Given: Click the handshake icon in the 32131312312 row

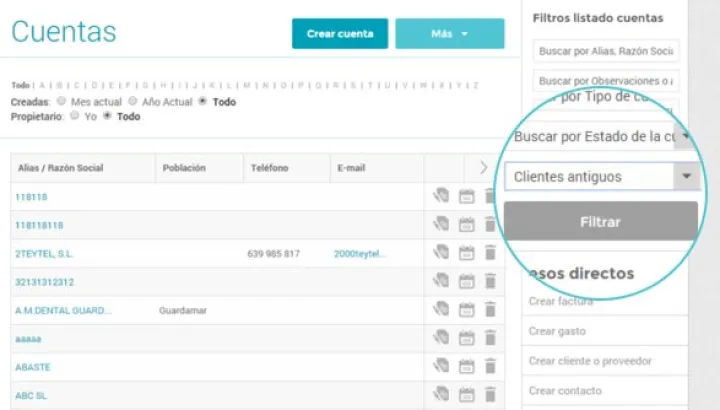Looking at the screenshot, I should [441, 281].
